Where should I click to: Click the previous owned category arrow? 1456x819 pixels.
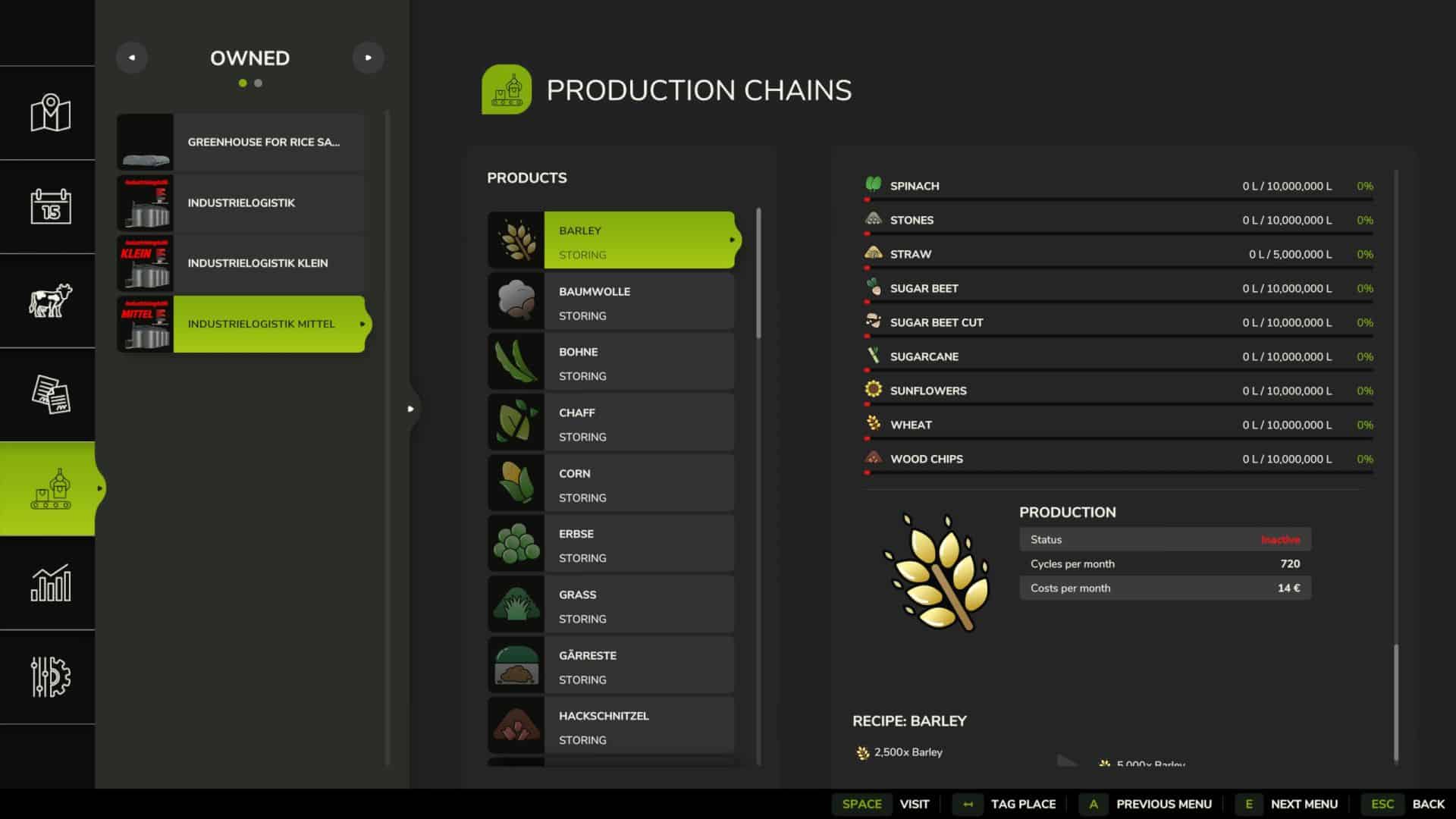132,58
